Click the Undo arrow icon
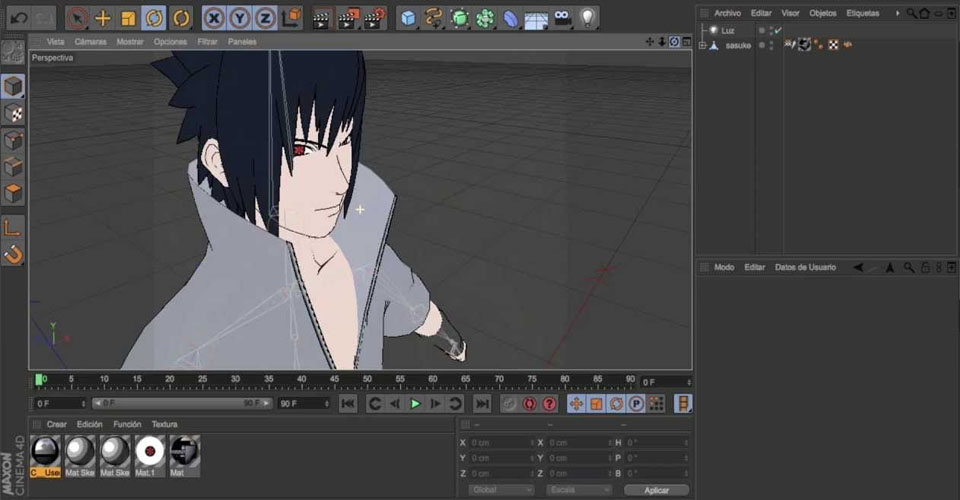Viewport: 960px width, 500px height. pyautogui.click(x=19, y=18)
